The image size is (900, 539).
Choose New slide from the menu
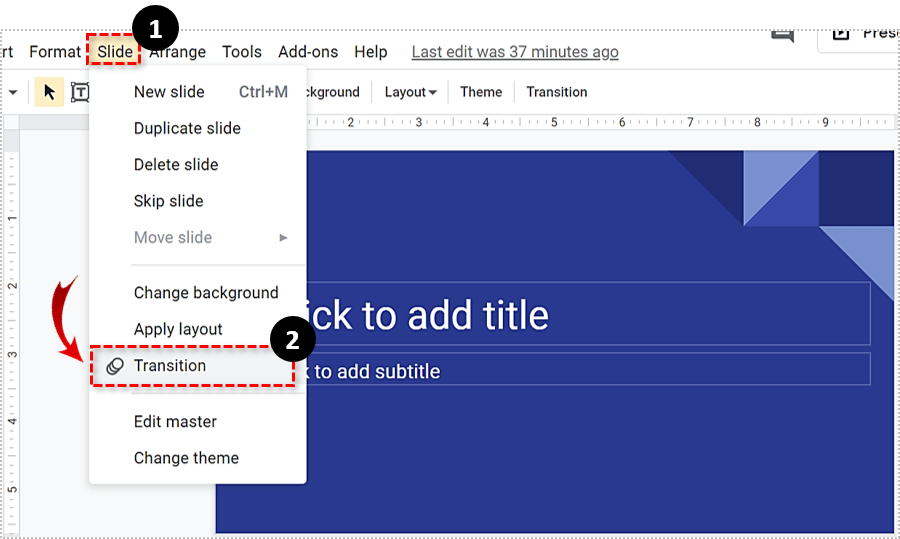pyautogui.click(x=169, y=92)
